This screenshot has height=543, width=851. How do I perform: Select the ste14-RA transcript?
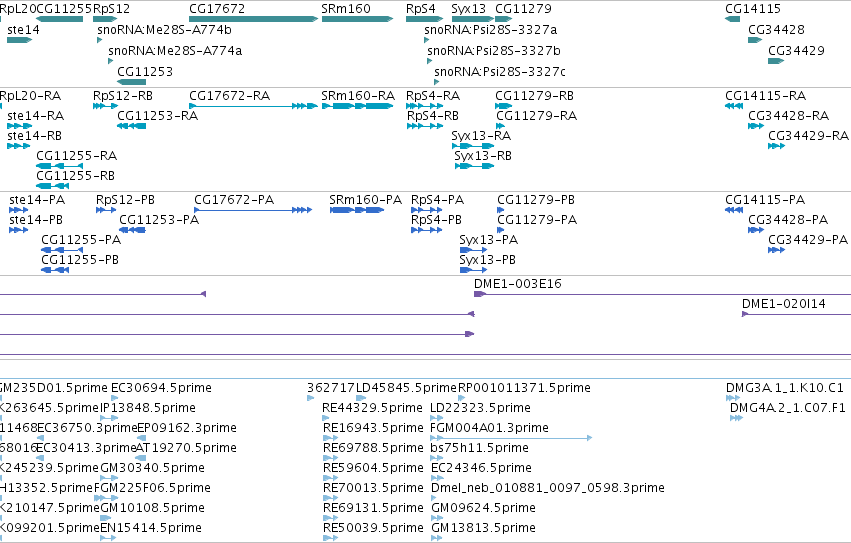20,126
